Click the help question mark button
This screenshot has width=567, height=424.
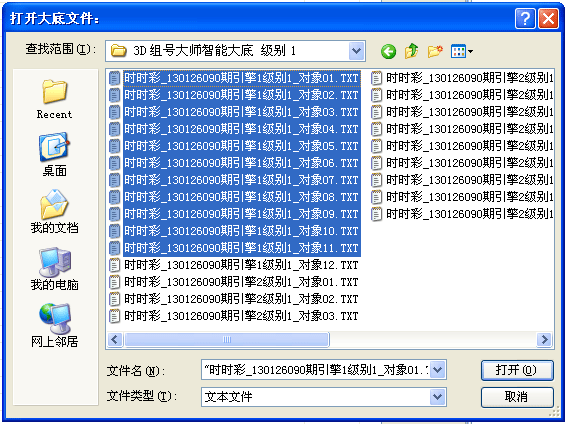(525, 18)
